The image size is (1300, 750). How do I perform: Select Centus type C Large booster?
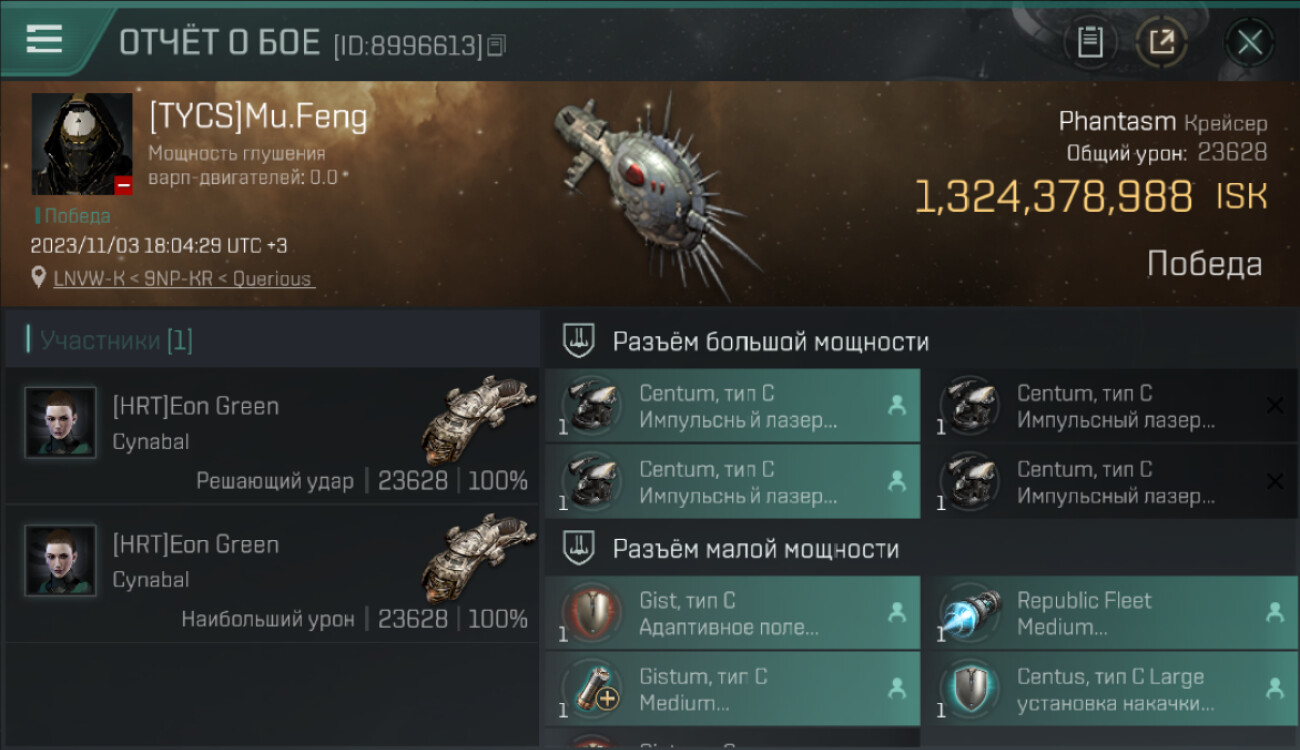(1110, 689)
